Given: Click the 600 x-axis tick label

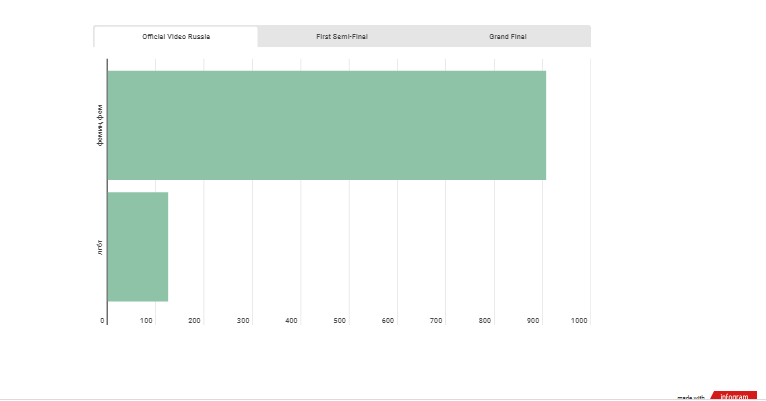Looking at the screenshot, I should [389, 321].
